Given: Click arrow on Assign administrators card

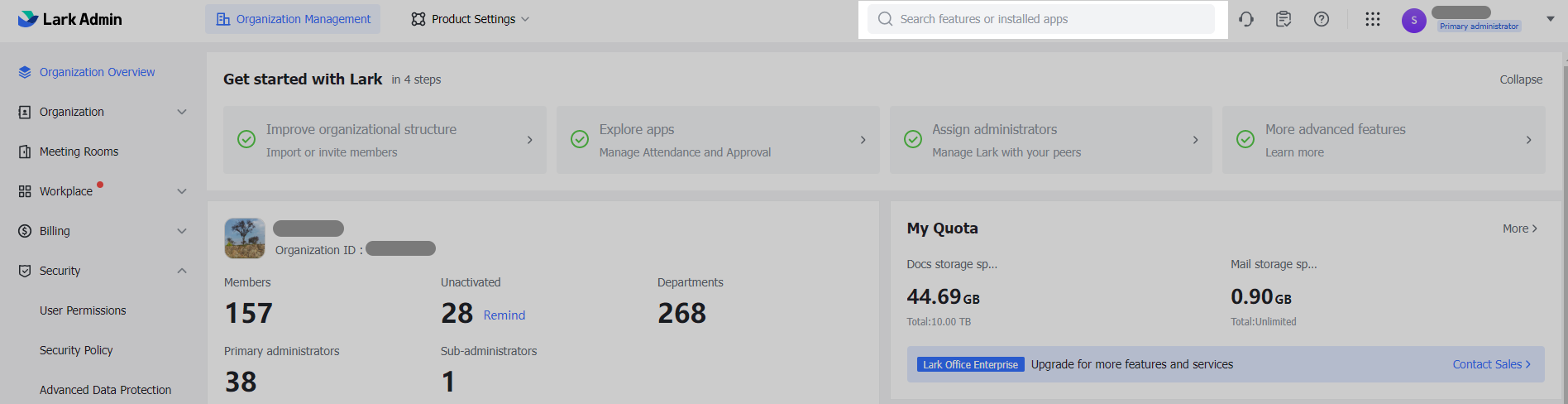Looking at the screenshot, I should pyautogui.click(x=1195, y=140).
